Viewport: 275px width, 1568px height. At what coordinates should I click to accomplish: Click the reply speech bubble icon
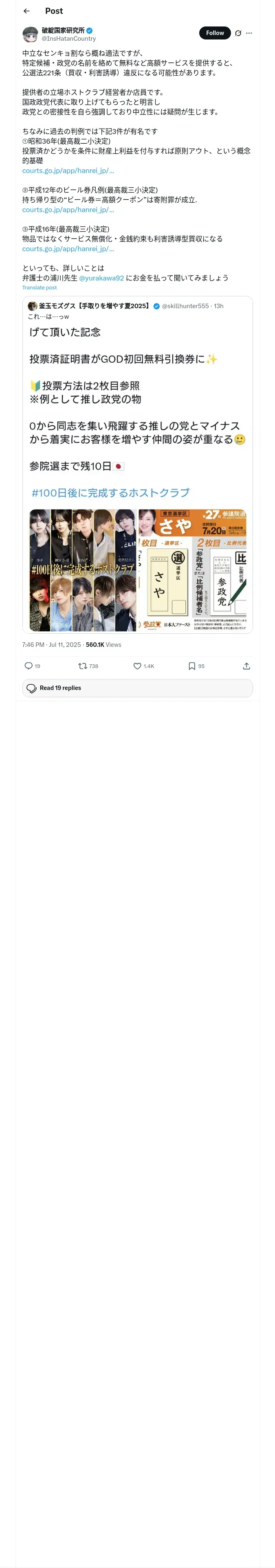click(29, 666)
